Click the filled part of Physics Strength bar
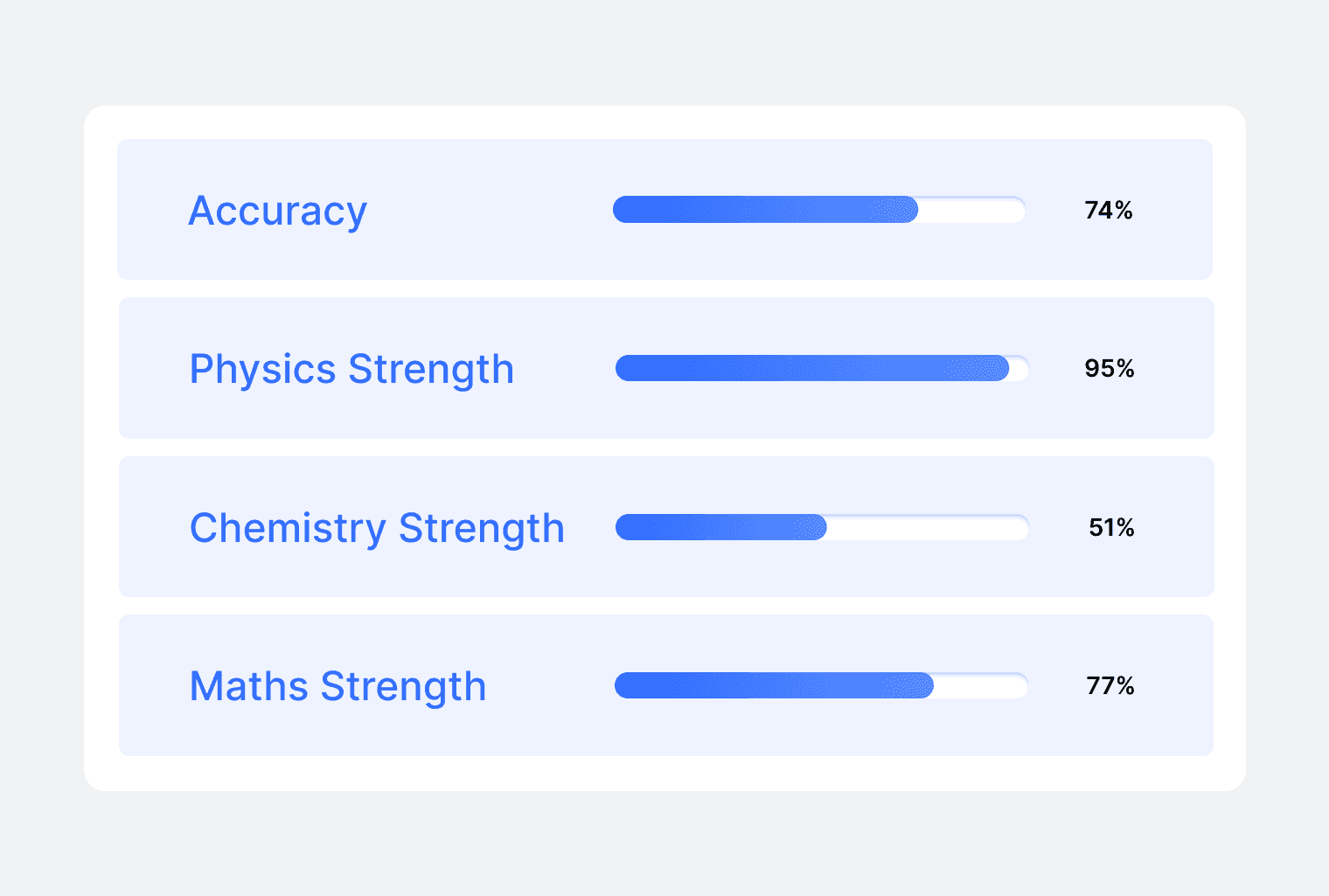Image resolution: width=1329 pixels, height=896 pixels. tap(811, 368)
